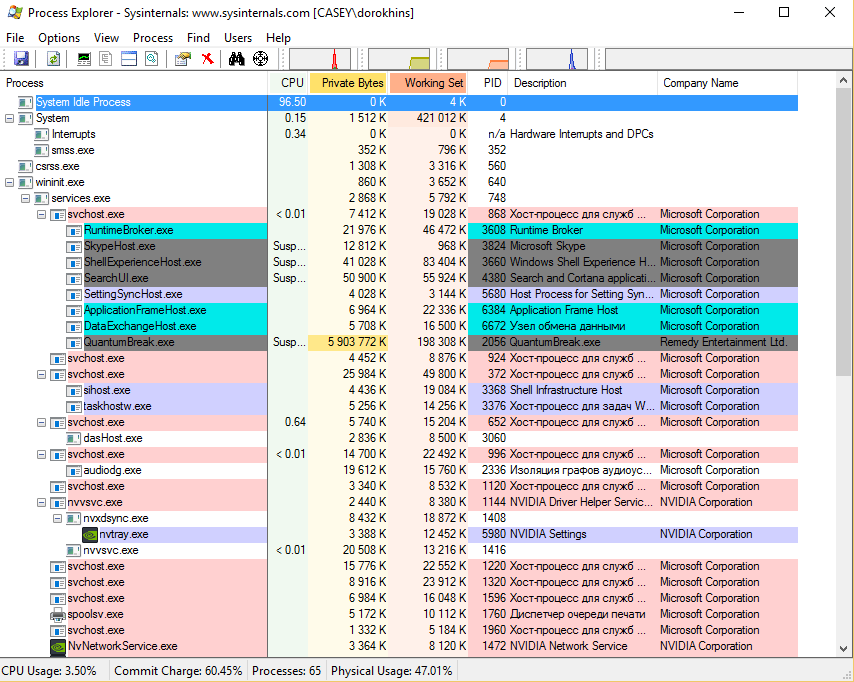
Task: Click the CPU usage mini graph in toolbar
Action: coord(320,59)
